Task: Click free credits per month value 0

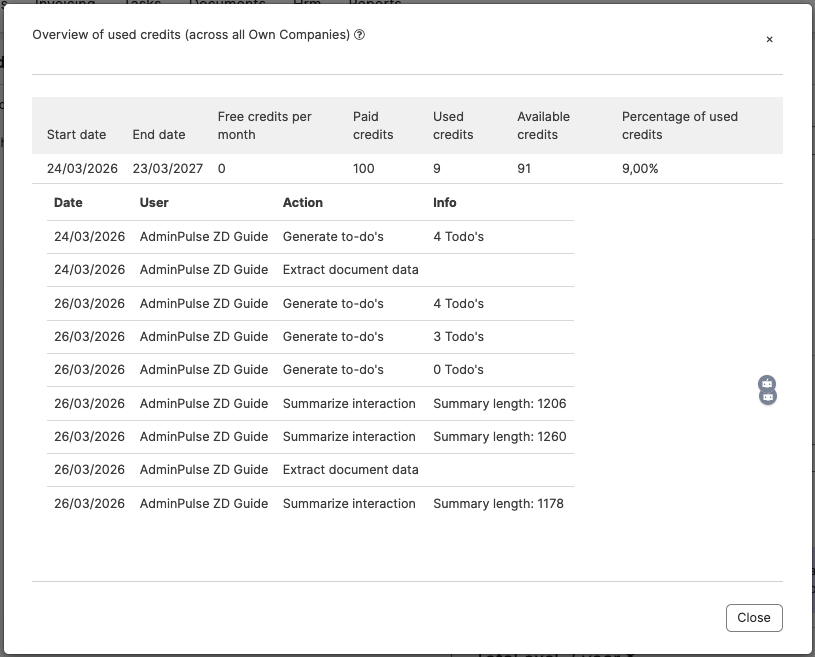Action: click(x=221, y=168)
